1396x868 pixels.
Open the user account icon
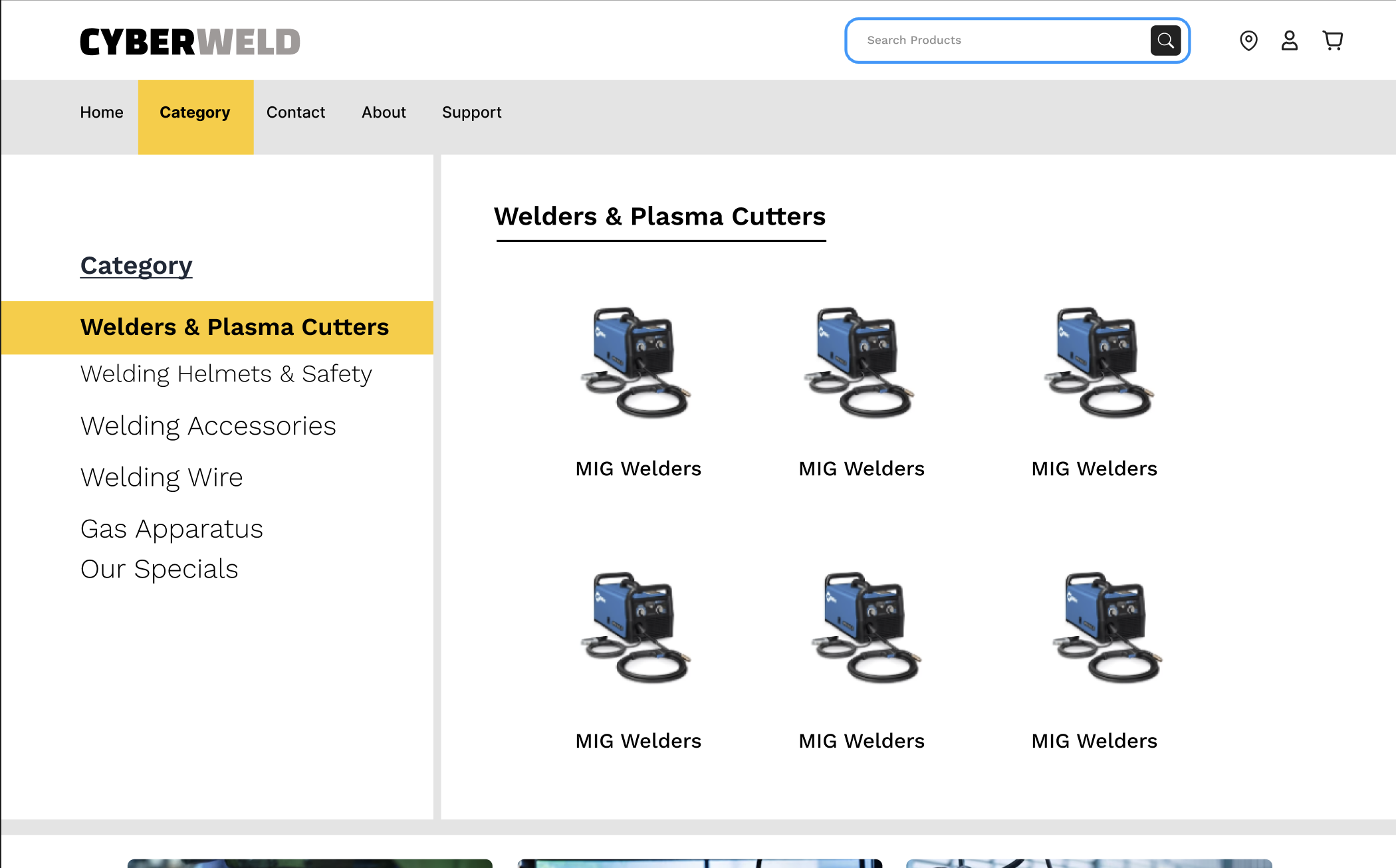(x=1289, y=41)
